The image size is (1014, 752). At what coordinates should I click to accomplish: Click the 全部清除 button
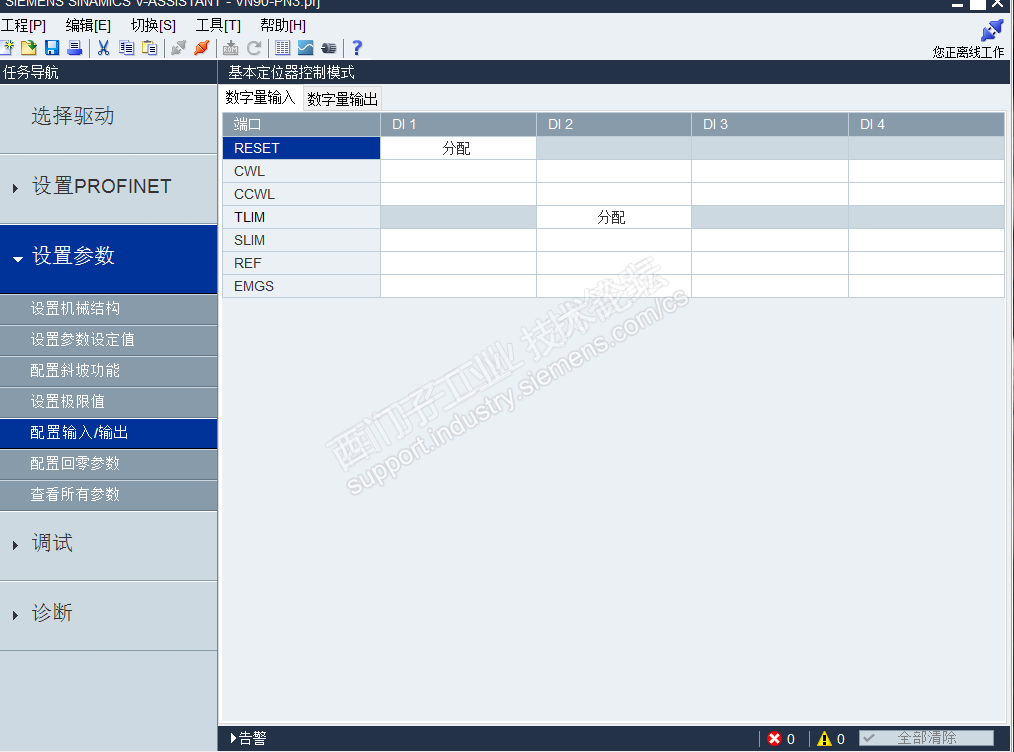pyautogui.click(x=926, y=738)
